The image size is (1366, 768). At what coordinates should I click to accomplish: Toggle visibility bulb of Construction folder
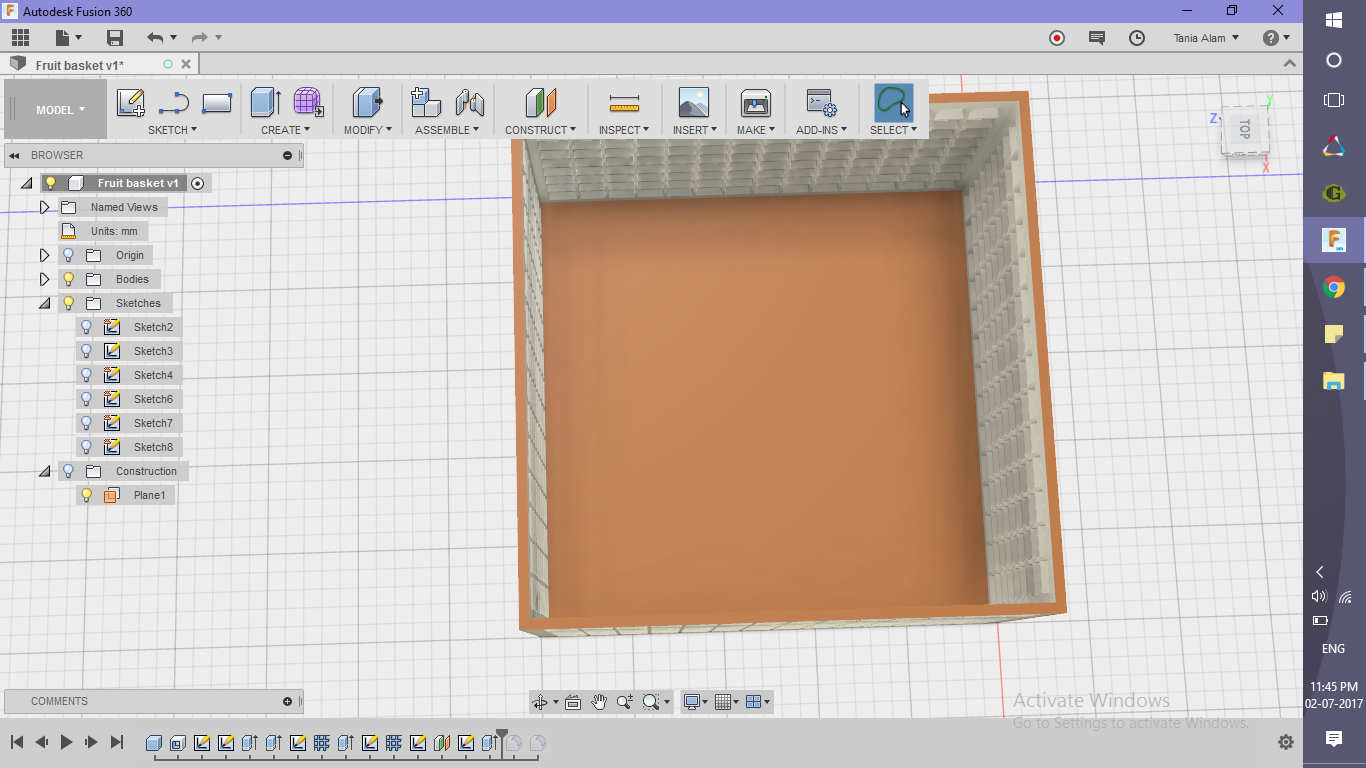tap(69, 471)
